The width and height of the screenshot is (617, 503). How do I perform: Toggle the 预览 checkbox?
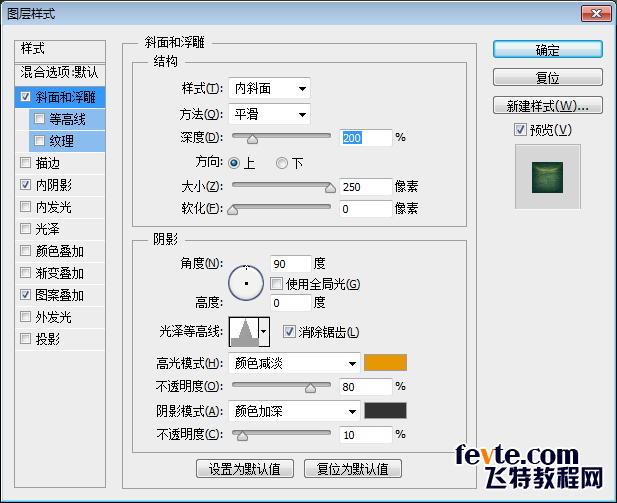coord(520,129)
